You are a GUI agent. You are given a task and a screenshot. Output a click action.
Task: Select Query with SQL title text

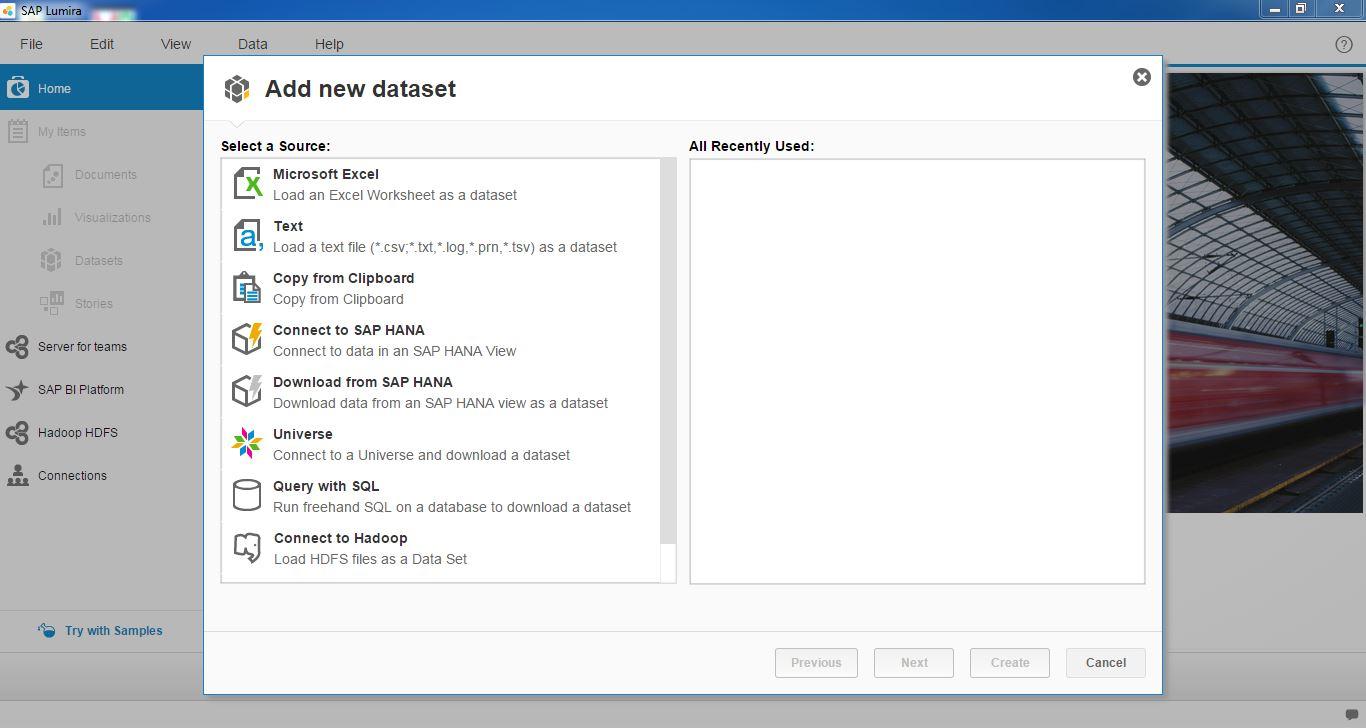pyautogui.click(x=326, y=486)
